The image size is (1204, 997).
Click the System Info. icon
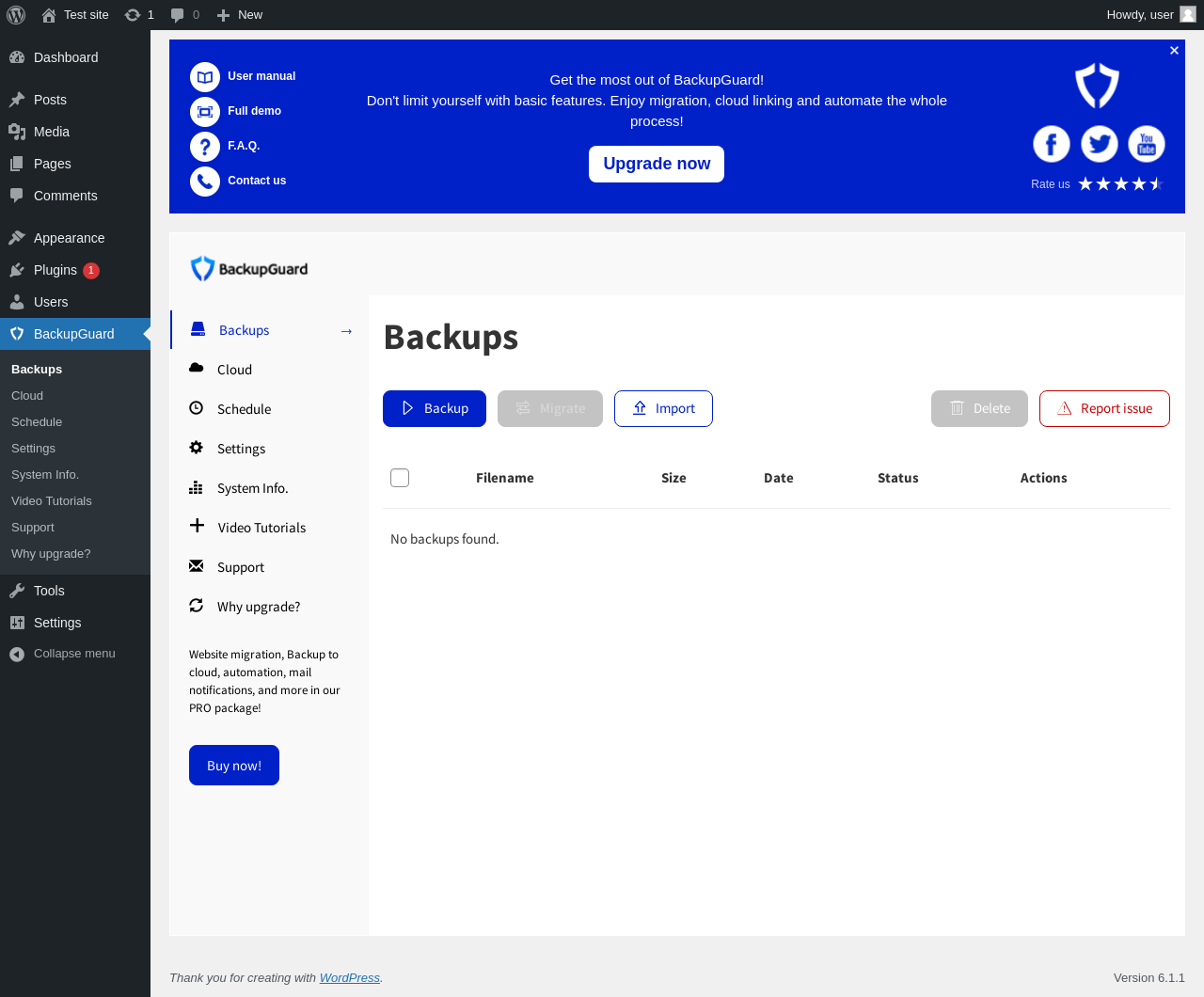click(x=197, y=487)
